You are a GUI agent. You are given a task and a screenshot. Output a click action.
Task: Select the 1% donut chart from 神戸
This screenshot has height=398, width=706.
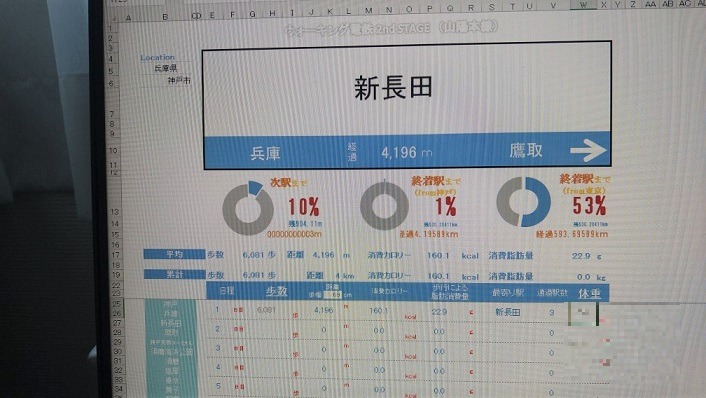point(385,205)
